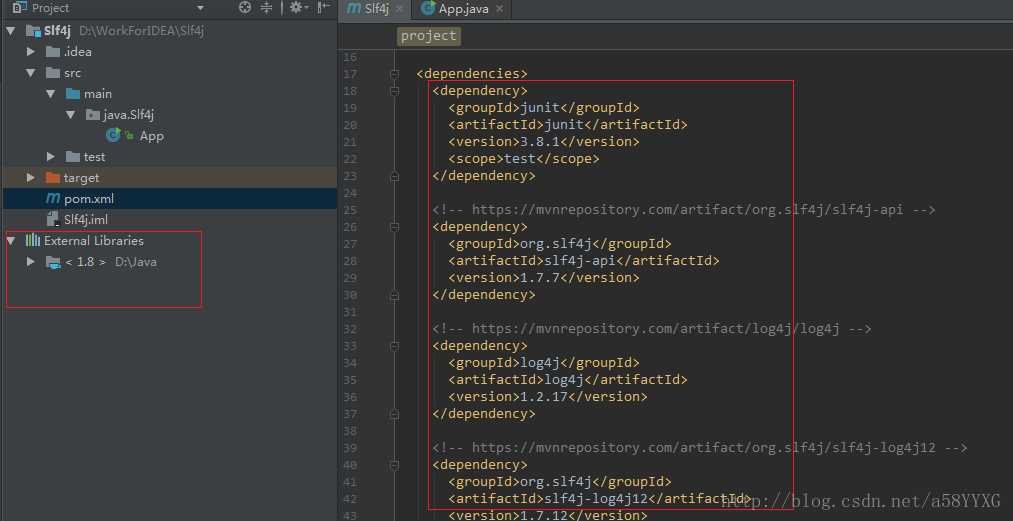The width and height of the screenshot is (1013, 521).
Task: Collapse the External Libraries node arrow
Action: pos(11,240)
